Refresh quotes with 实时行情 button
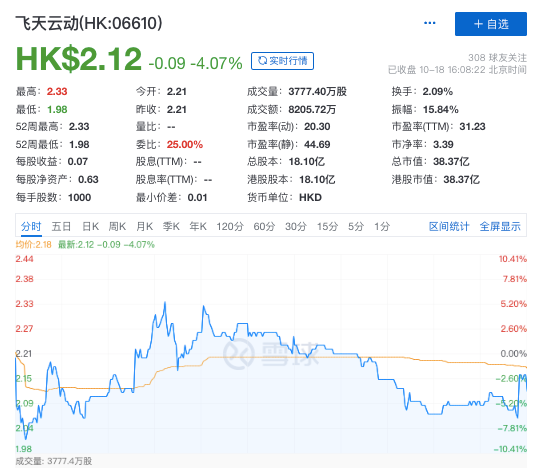540x468 pixels. click(x=282, y=61)
